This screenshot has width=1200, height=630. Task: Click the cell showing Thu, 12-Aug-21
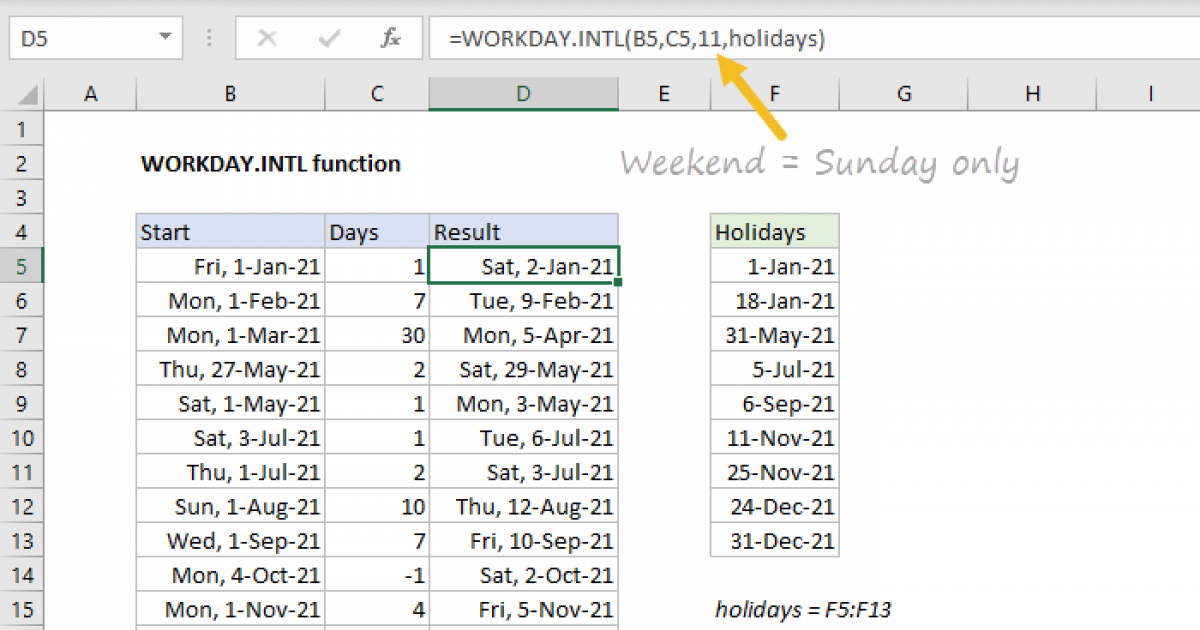[523, 506]
